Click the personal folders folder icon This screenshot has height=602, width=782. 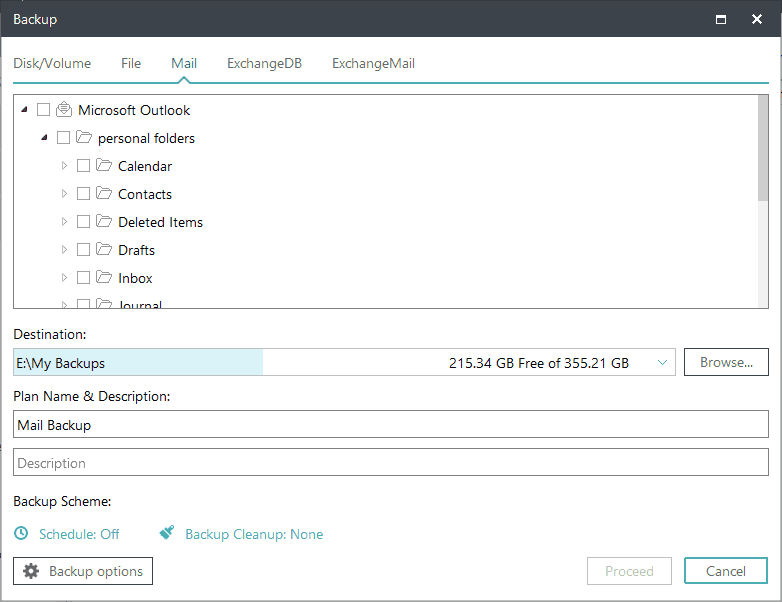click(x=84, y=138)
